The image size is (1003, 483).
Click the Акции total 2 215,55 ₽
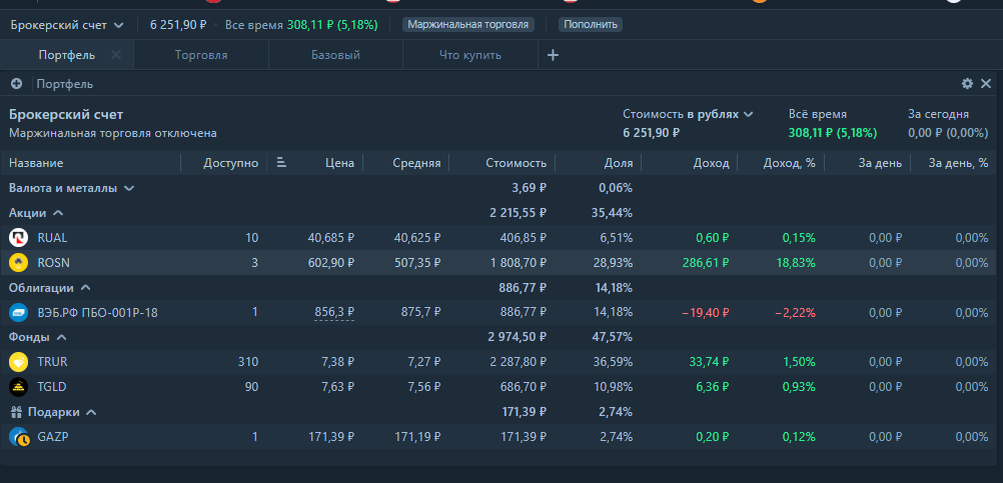pyautogui.click(x=518, y=213)
